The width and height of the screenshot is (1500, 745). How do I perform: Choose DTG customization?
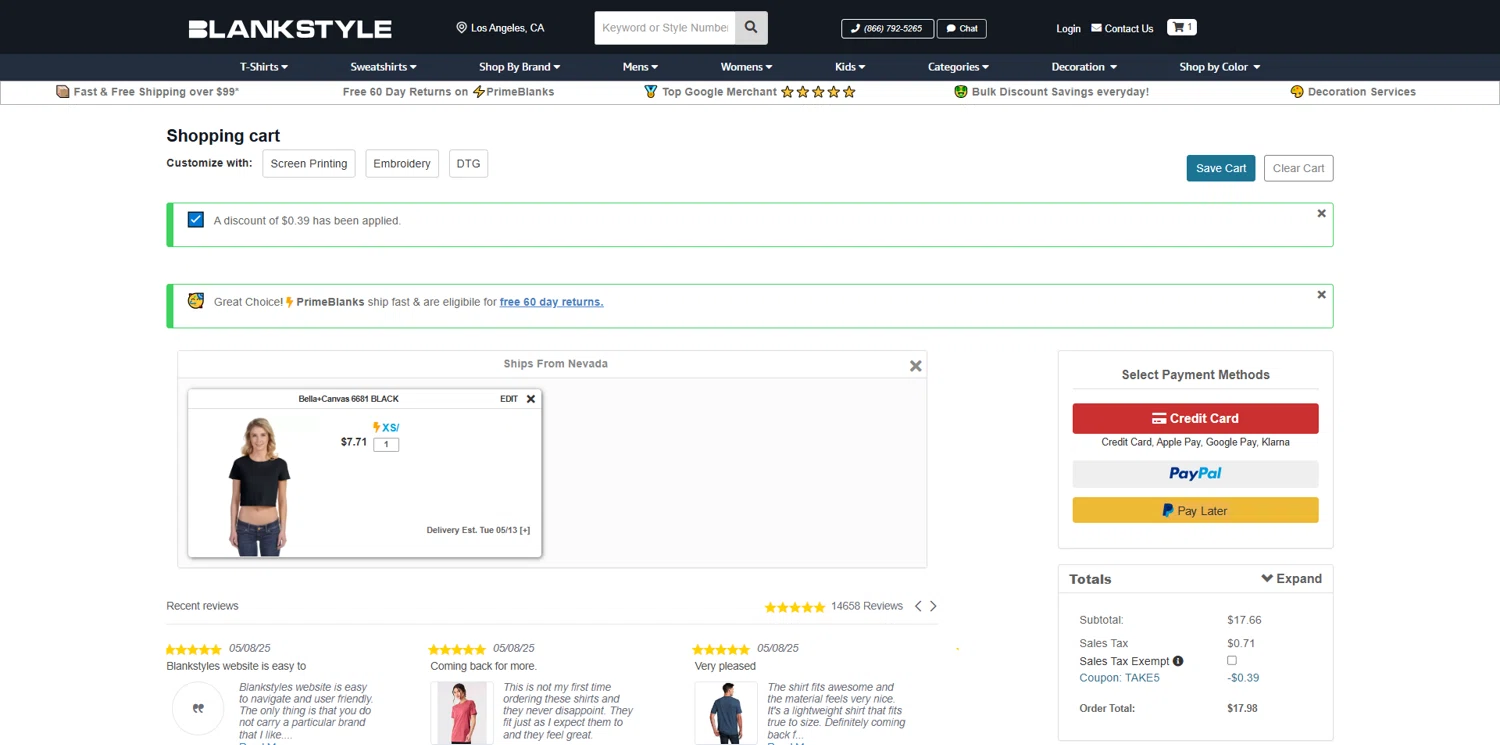(x=468, y=164)
